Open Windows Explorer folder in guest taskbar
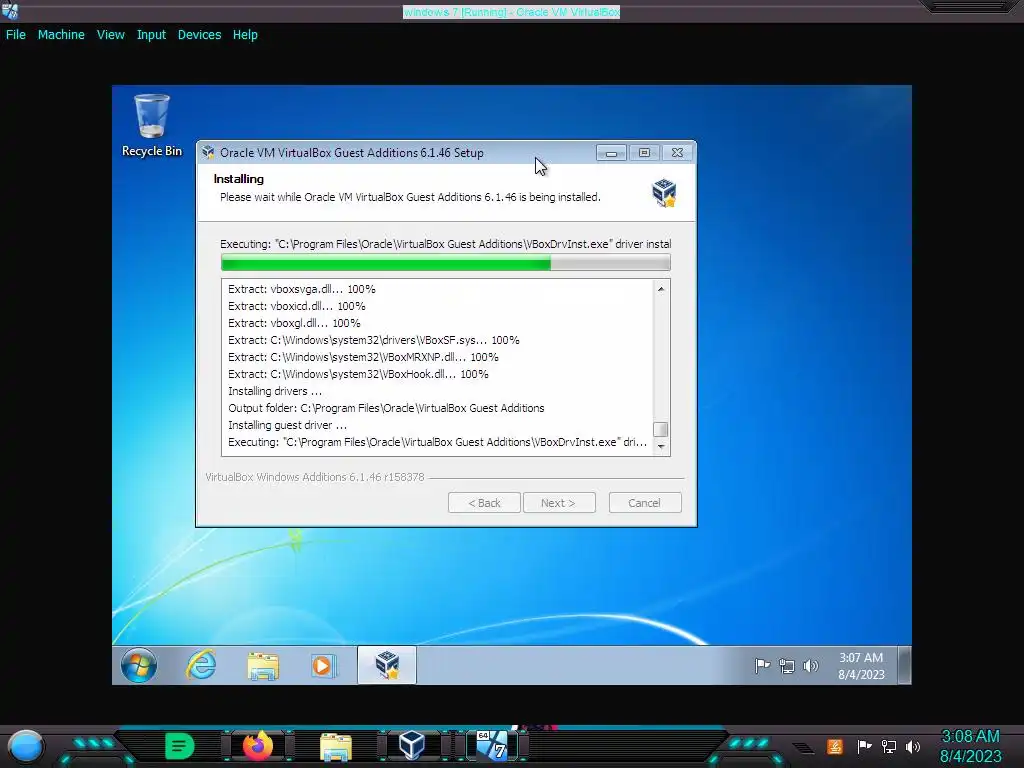The width and height of the screenshot is (1024, 768). tap(263, 666)
